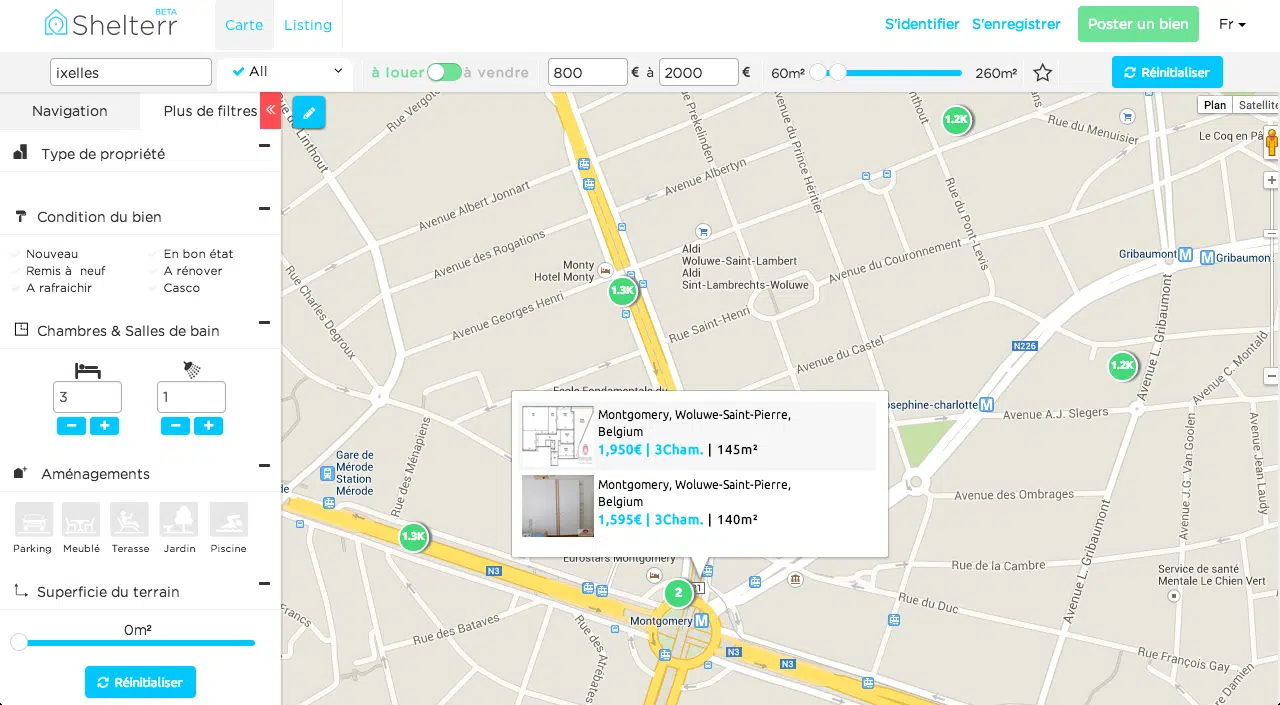Decrease the number of bathrooms

click(x=175, y=426)
